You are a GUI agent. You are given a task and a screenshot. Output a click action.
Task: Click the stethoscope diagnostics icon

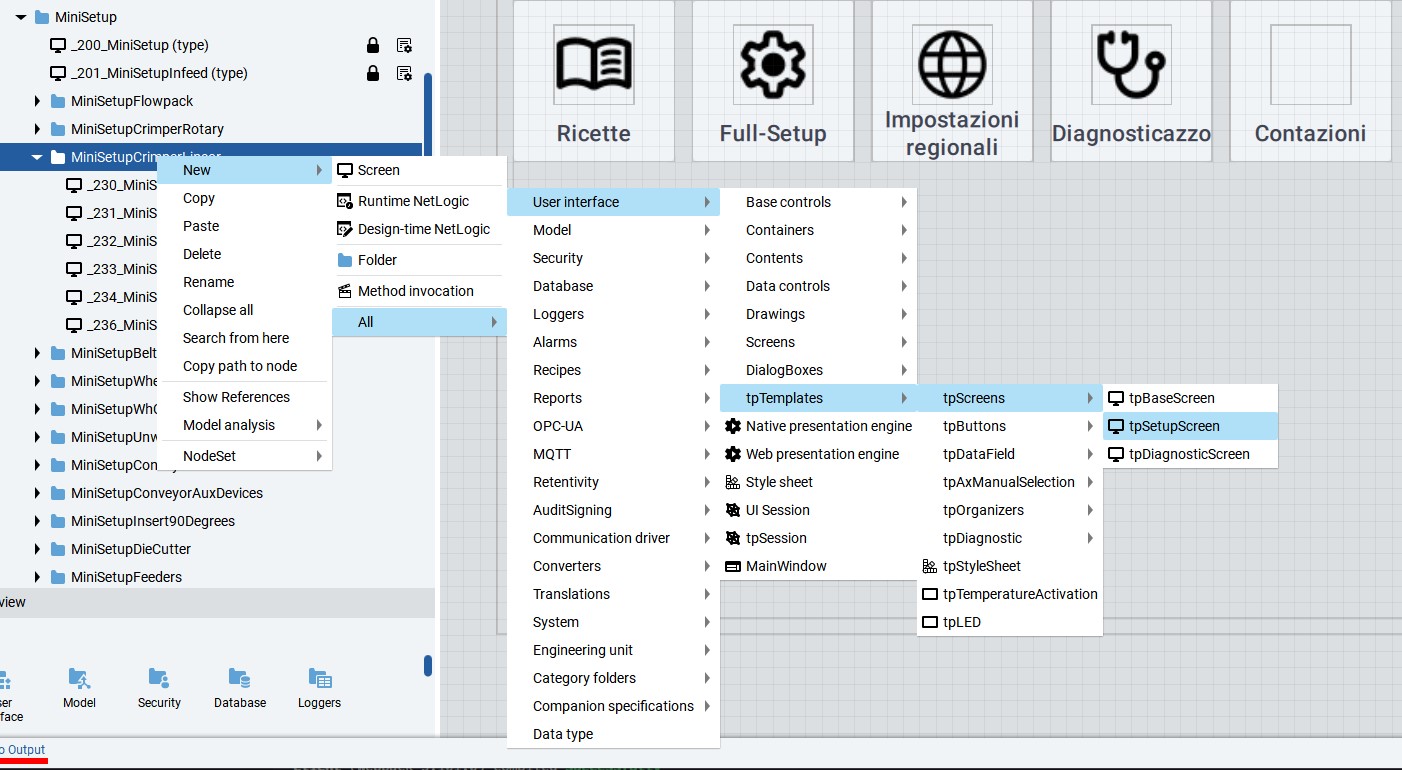(1130, 65)
